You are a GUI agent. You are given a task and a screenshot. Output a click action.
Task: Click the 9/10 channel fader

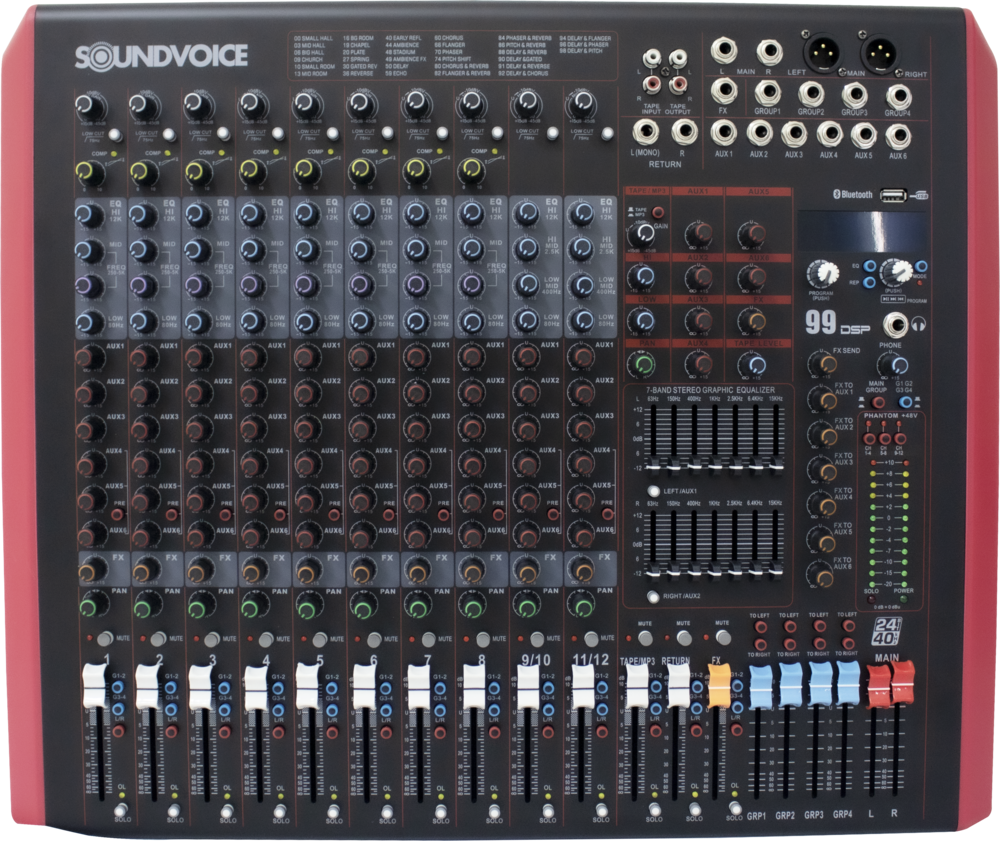pyautogui.click(x=528, y=686)
